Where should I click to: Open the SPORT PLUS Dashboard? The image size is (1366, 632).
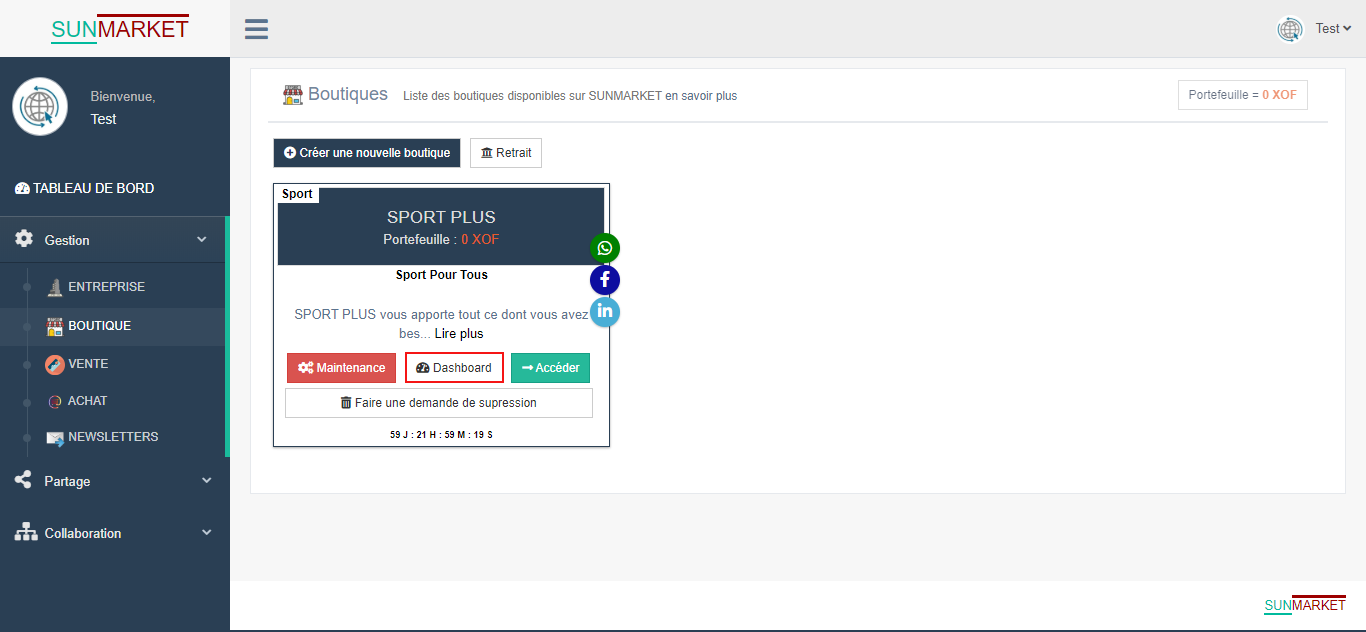(454, 368)
